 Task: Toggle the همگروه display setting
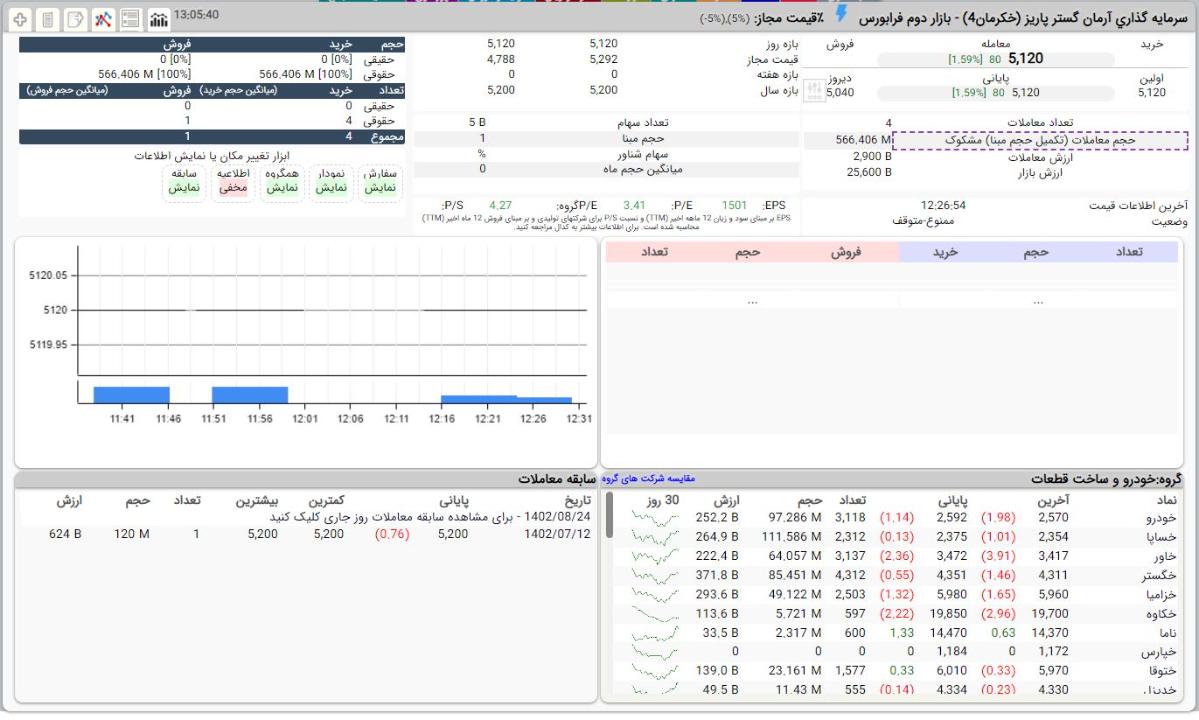tap(282, 181)
